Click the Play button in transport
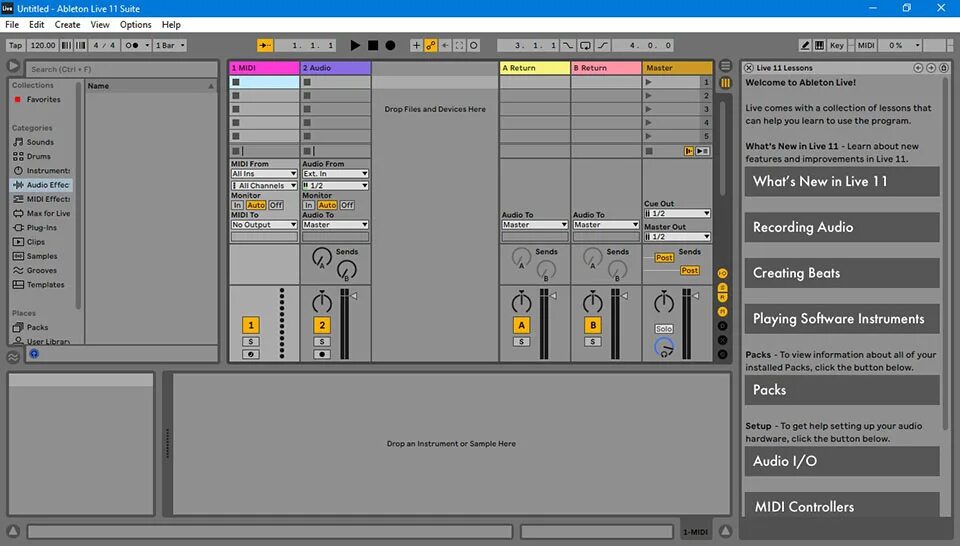This screenshot has height=546, width=960. [355, 45]
